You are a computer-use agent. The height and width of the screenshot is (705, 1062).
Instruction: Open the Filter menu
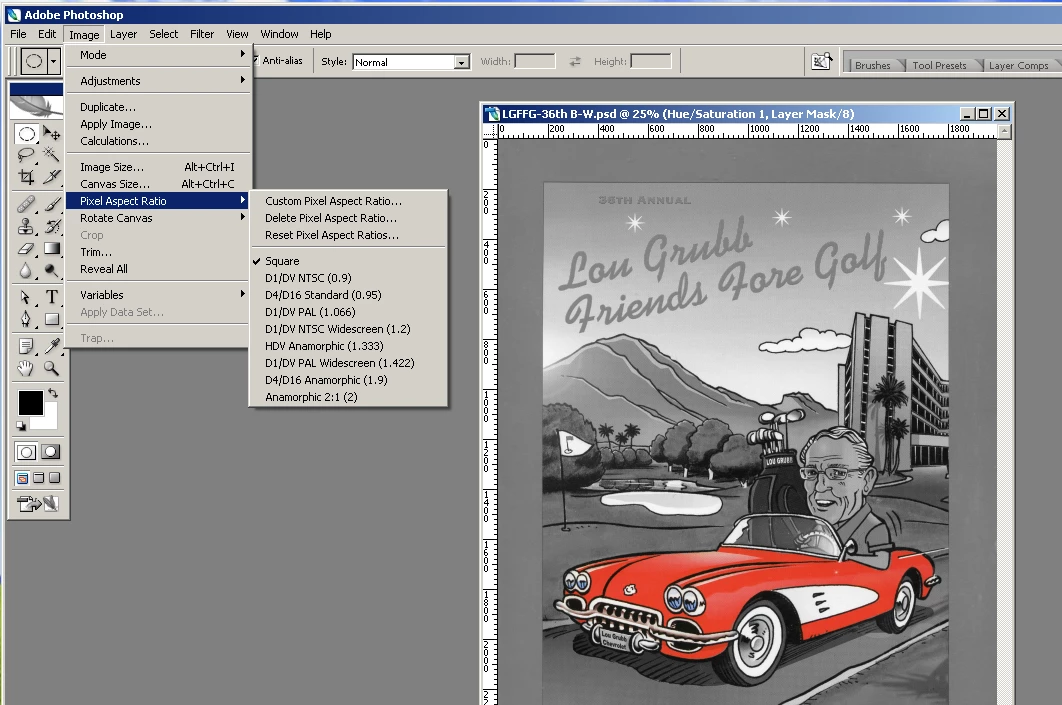coord(202,34)
